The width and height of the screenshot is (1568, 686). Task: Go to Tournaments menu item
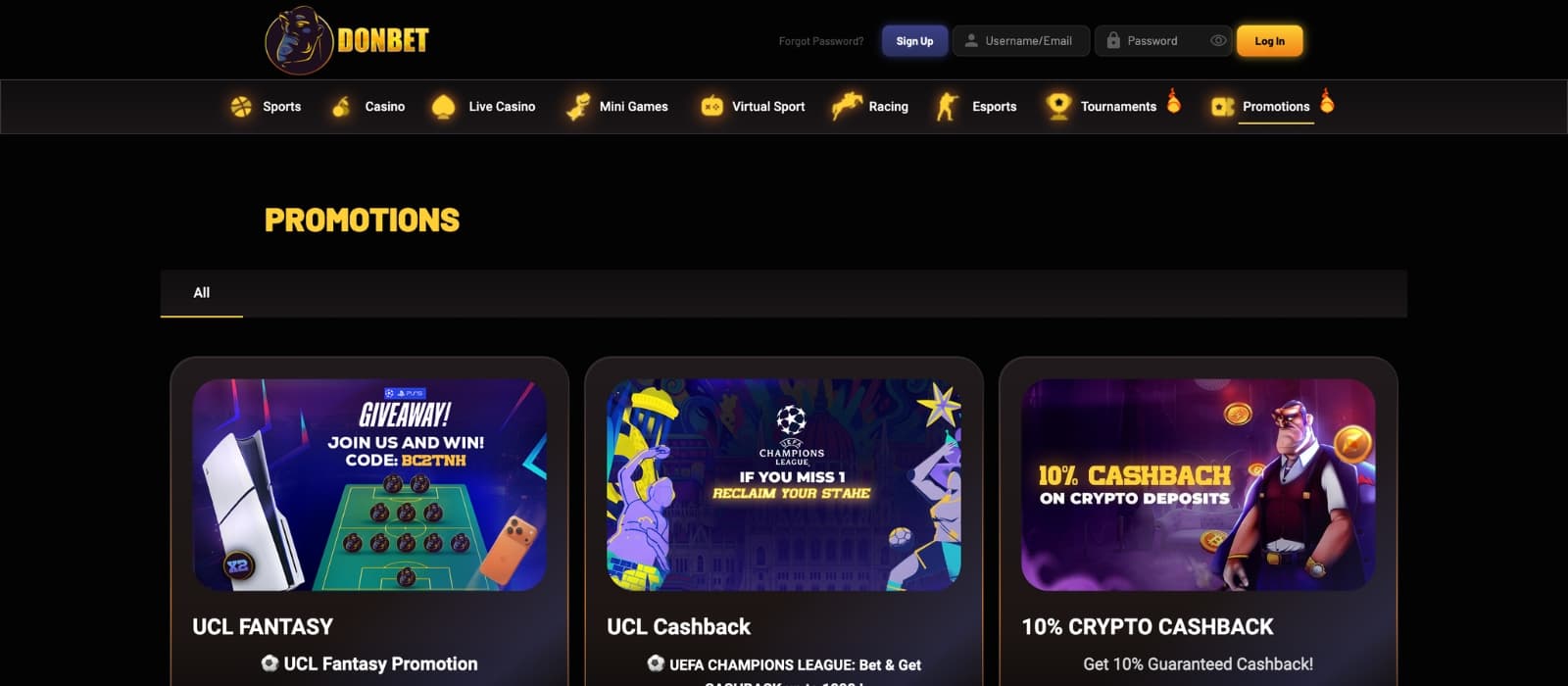coord(1118,106)
